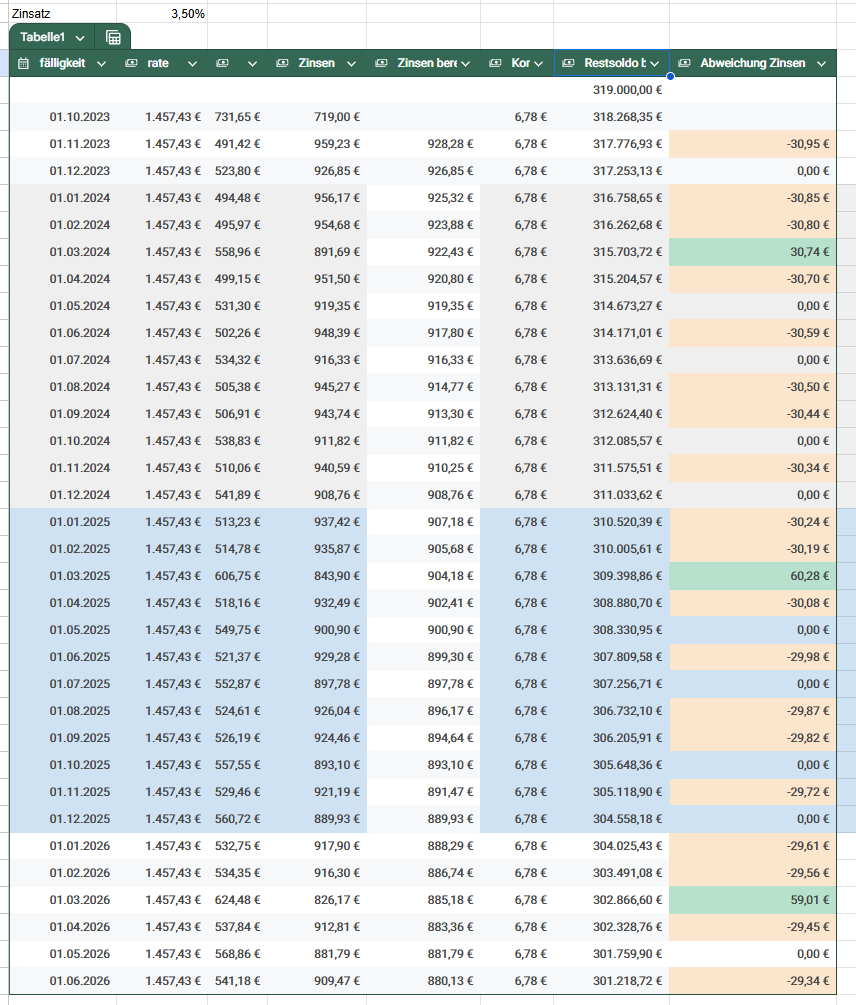The height and width of the screenshot is (1005, 856).
Task: Open the Zinsen bere column dropdown arrow
Action: [465, 63]
